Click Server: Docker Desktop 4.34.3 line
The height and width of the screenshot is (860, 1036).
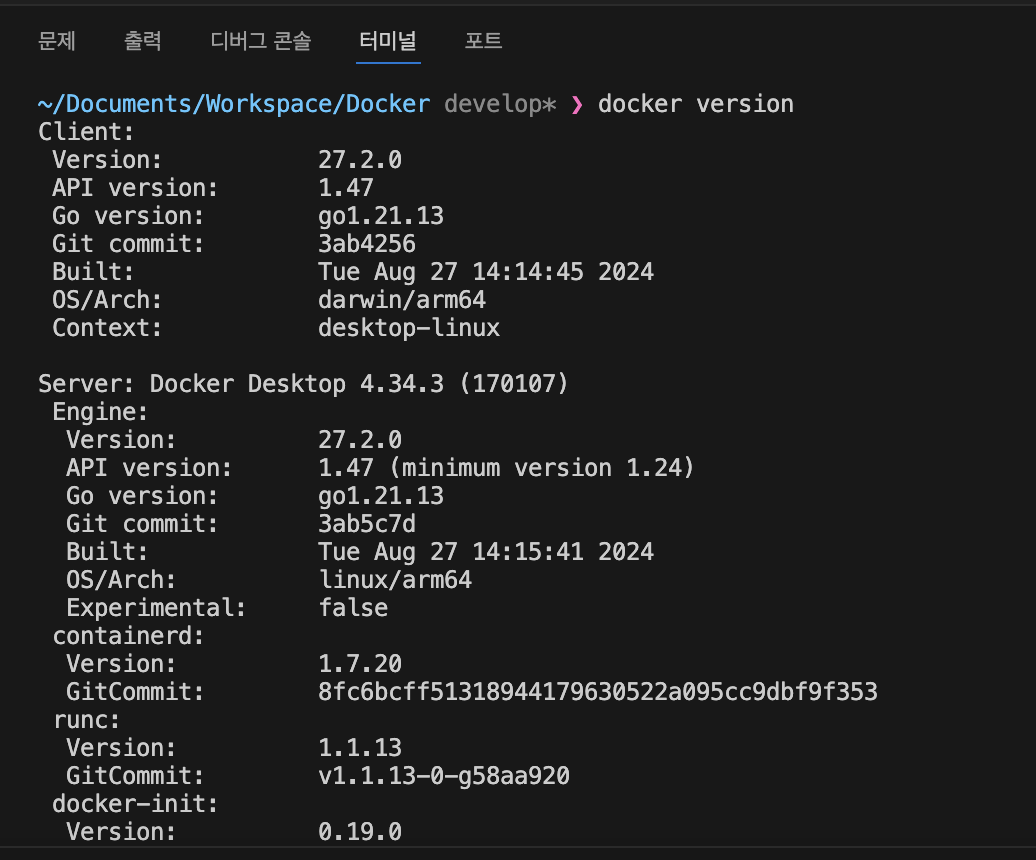303,384
